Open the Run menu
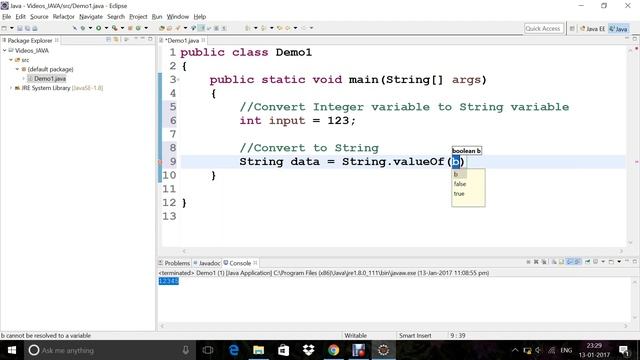Screen dimensions: 640x360 coord(157,17)
